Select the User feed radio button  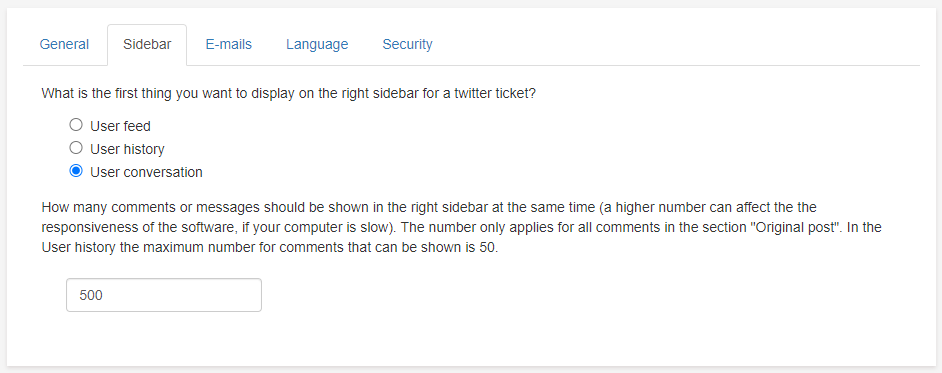pyautogui.click(x=76, y=125)
